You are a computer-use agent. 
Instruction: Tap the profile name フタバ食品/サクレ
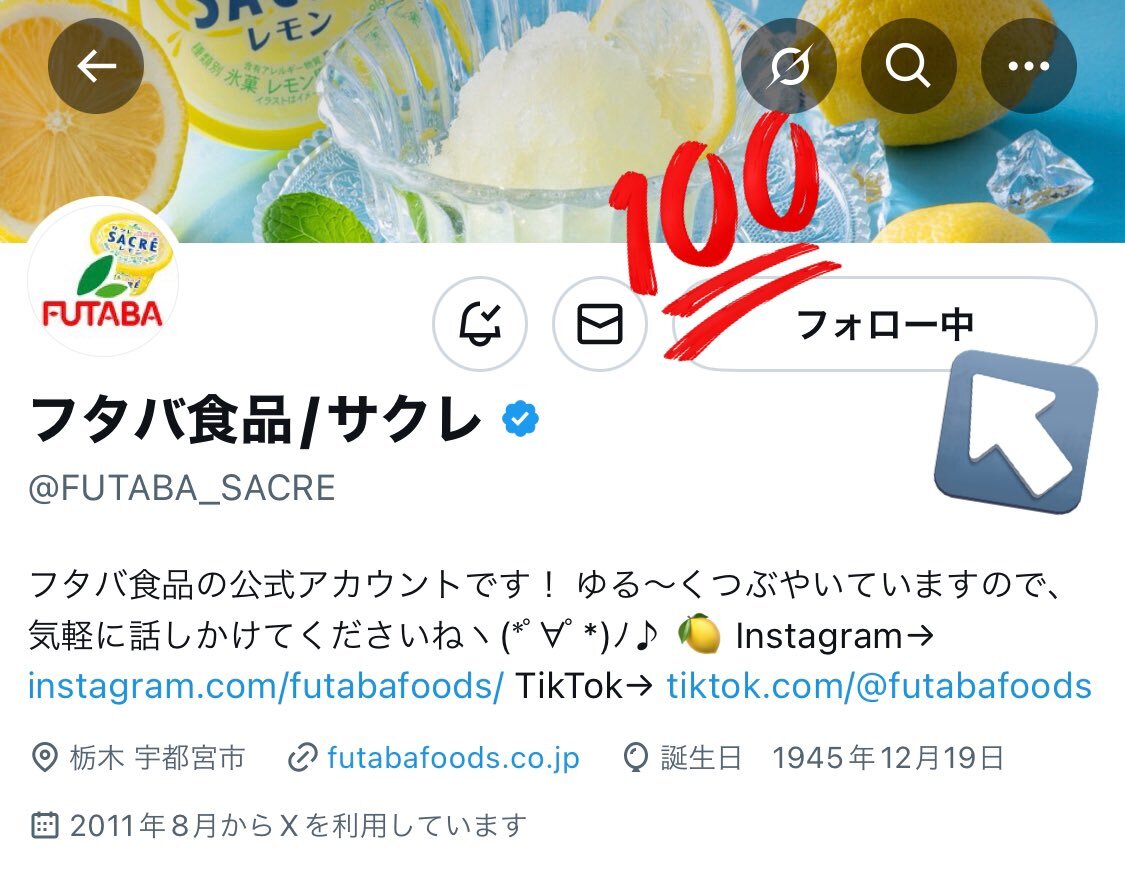point(256,419)
